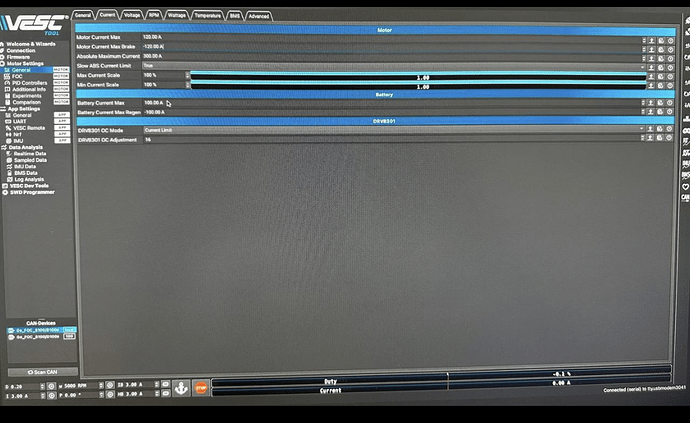Image resolution: width=690 pixels, height=423 pixels.
Task: Click the Scan CAN button
Action: click(42, 372)
